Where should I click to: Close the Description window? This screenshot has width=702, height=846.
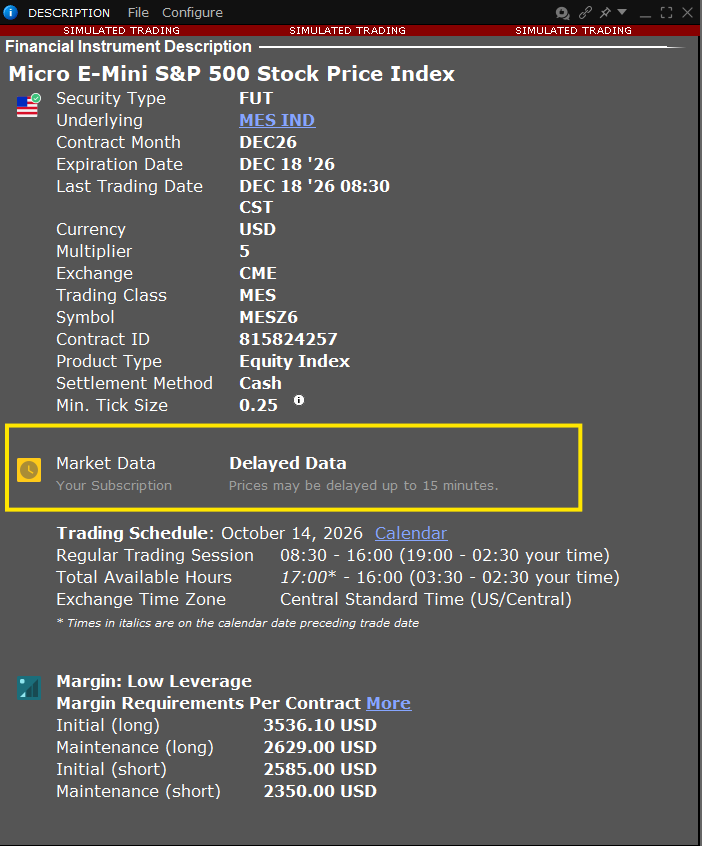pyautogui.click(x=687, y=12)
